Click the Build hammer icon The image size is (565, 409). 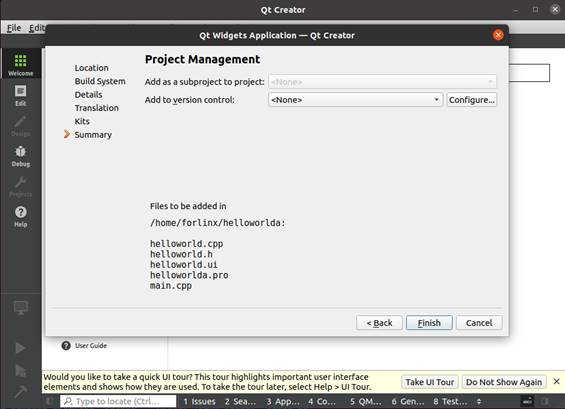[x=21, y=392]
